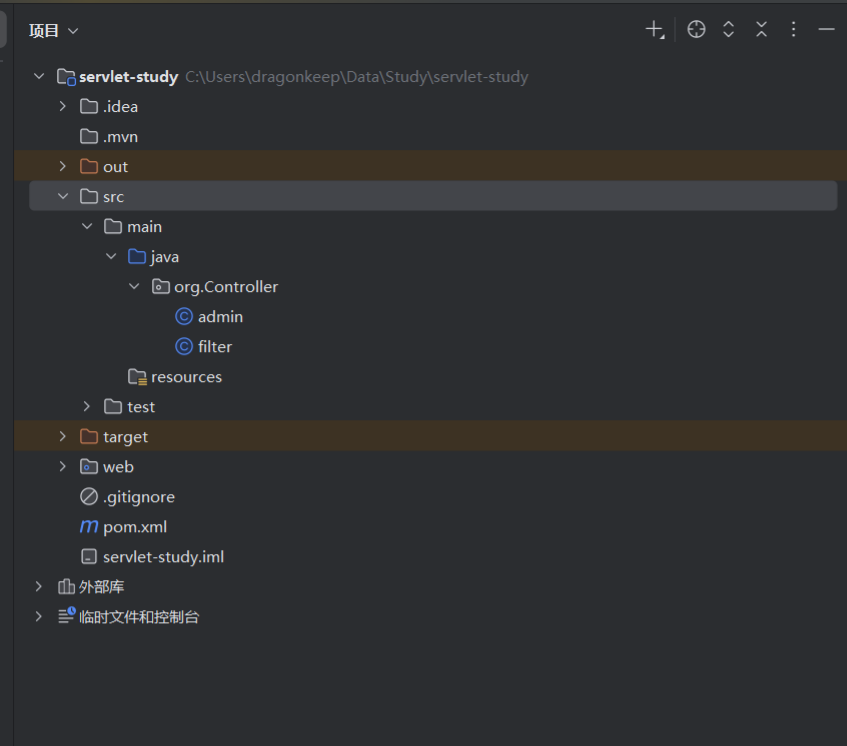Click the Collapse All icon in toolbar
Image resolution: width=847 pixels, height=746 pixels.
click(761, 30)
